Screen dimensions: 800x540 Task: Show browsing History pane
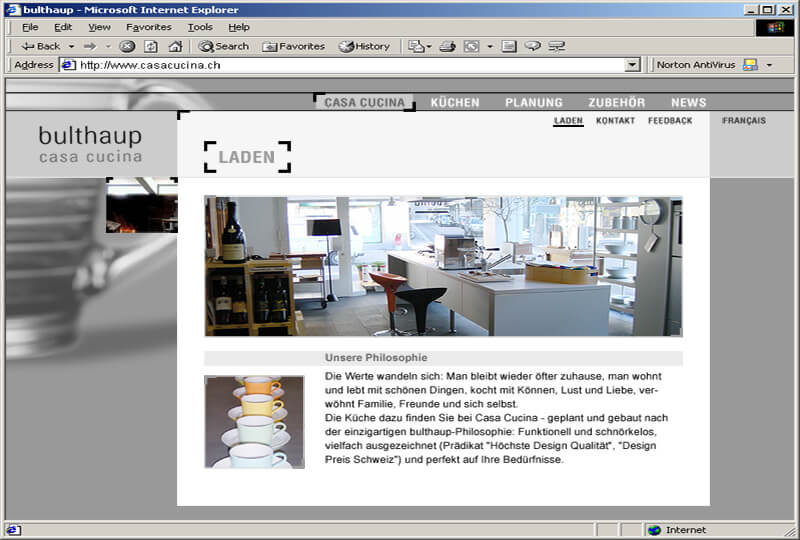(364, 46)
